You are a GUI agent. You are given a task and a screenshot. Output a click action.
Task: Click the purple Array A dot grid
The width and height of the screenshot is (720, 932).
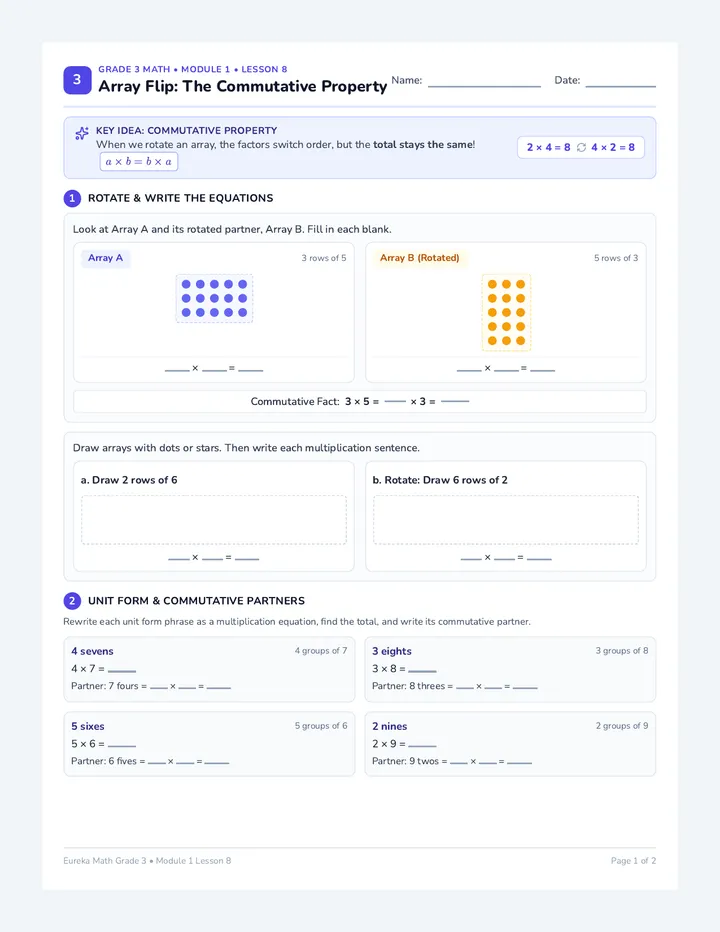click(214, 298)
